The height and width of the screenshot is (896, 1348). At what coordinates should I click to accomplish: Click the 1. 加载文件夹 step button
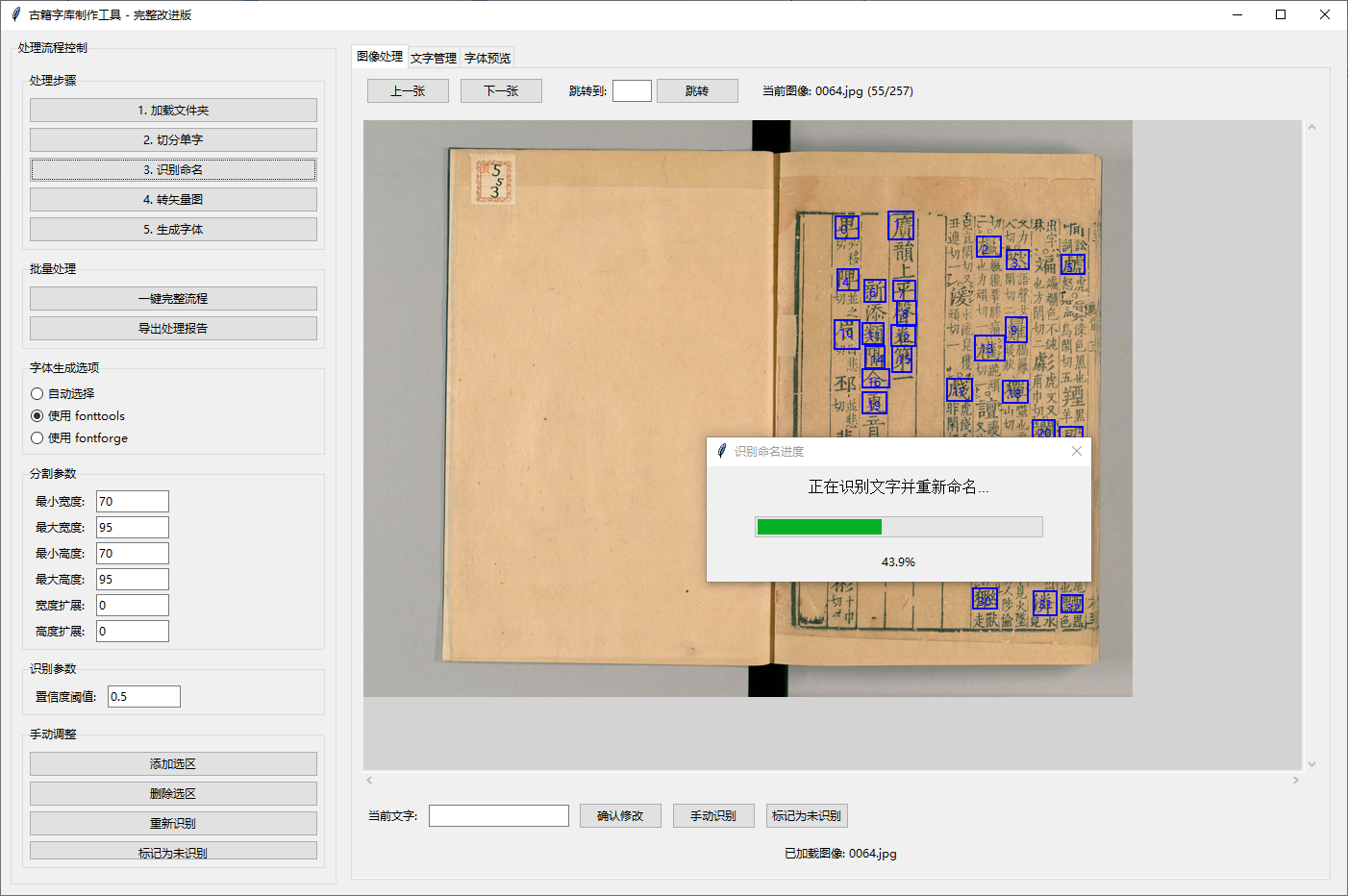(x=173, y=110)
